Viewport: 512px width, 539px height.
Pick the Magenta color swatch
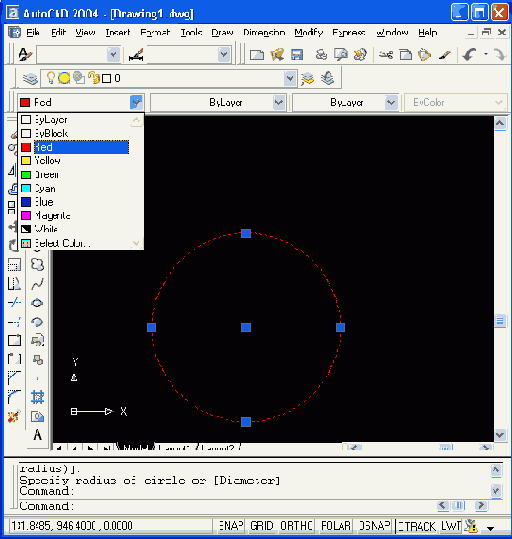click(x=26, y=216)
